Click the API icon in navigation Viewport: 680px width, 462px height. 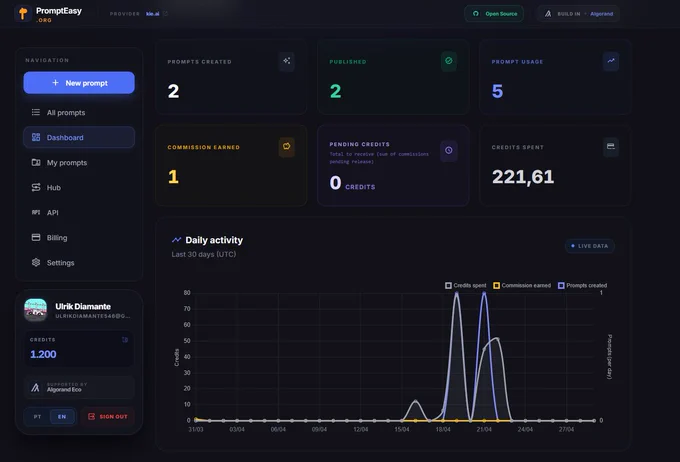36,212
